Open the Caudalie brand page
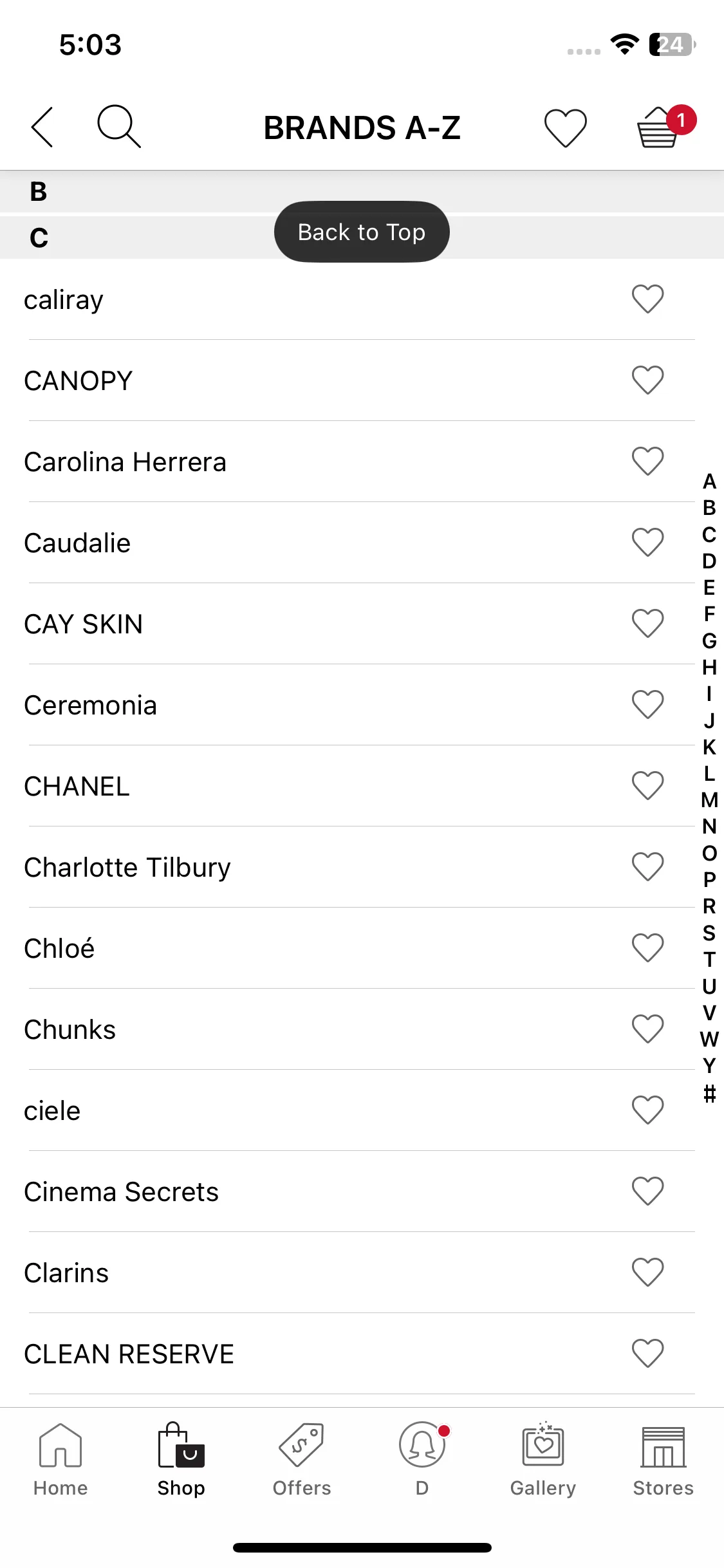 77,543
